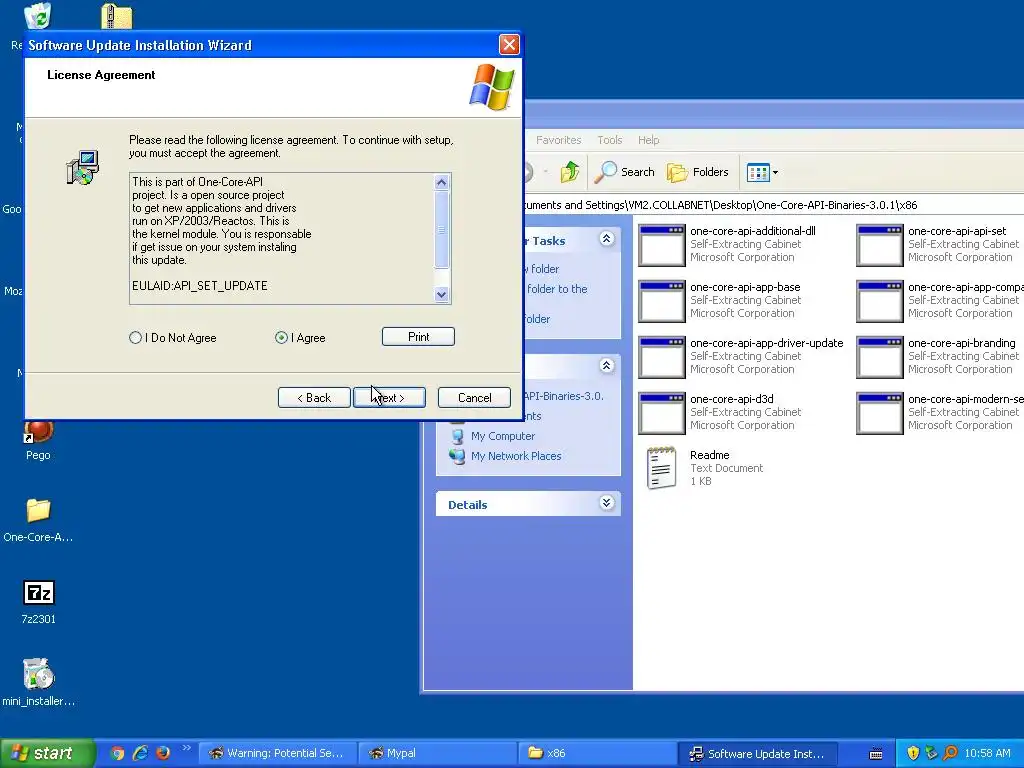
Task: Launch Chrome from Quick Launch
Action: (x=117, y=753)
